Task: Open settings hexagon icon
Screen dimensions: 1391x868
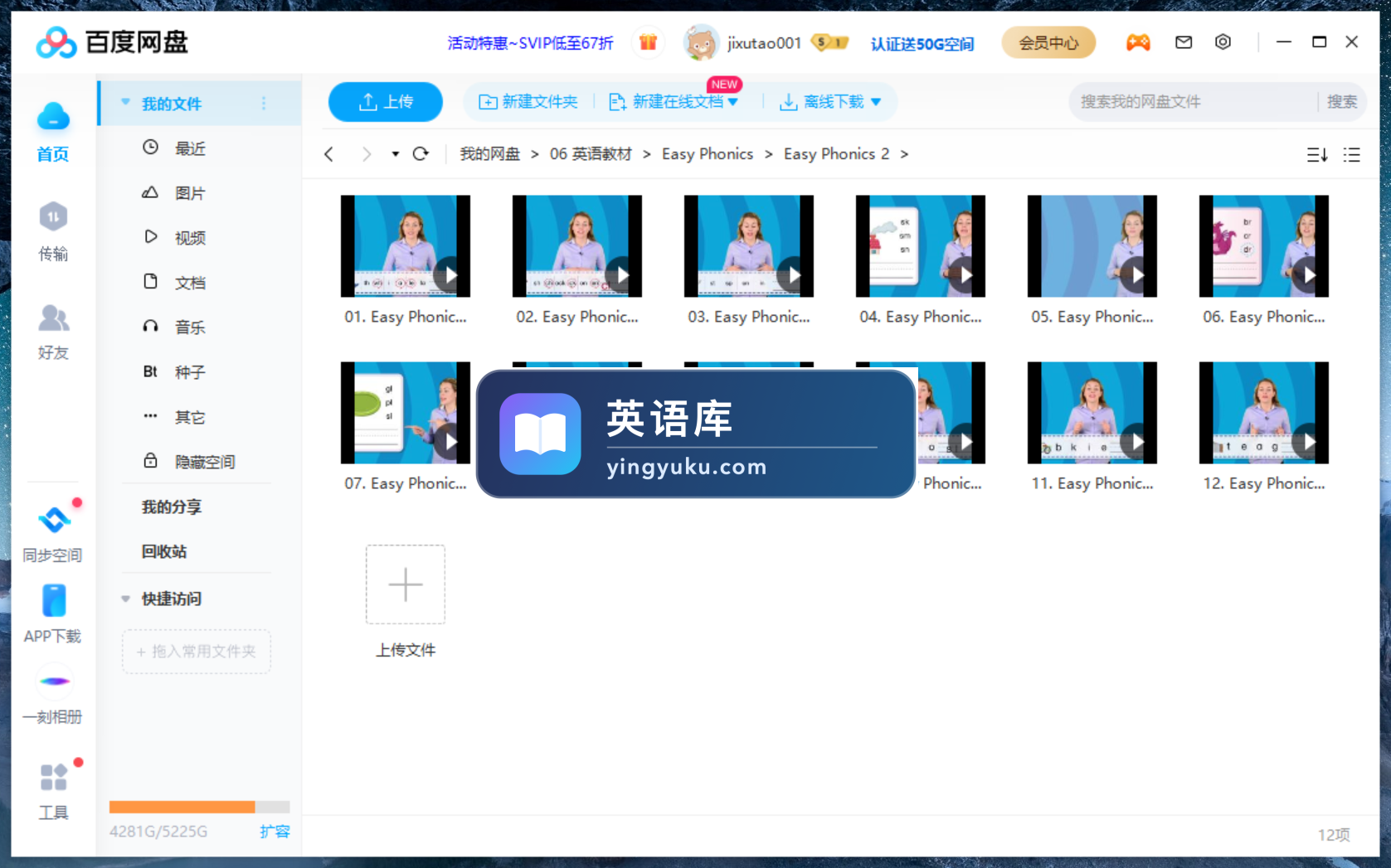Action: (1223, 42)
